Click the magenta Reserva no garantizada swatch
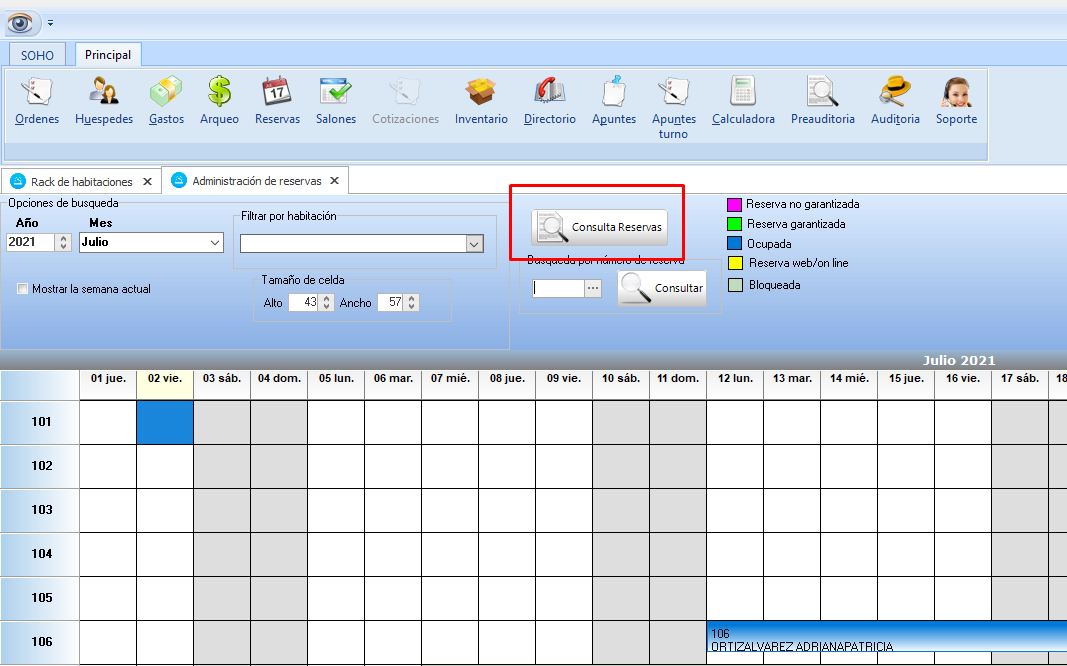The width and height of the screenshot is (1067, 666). click(x=733, y=204)
